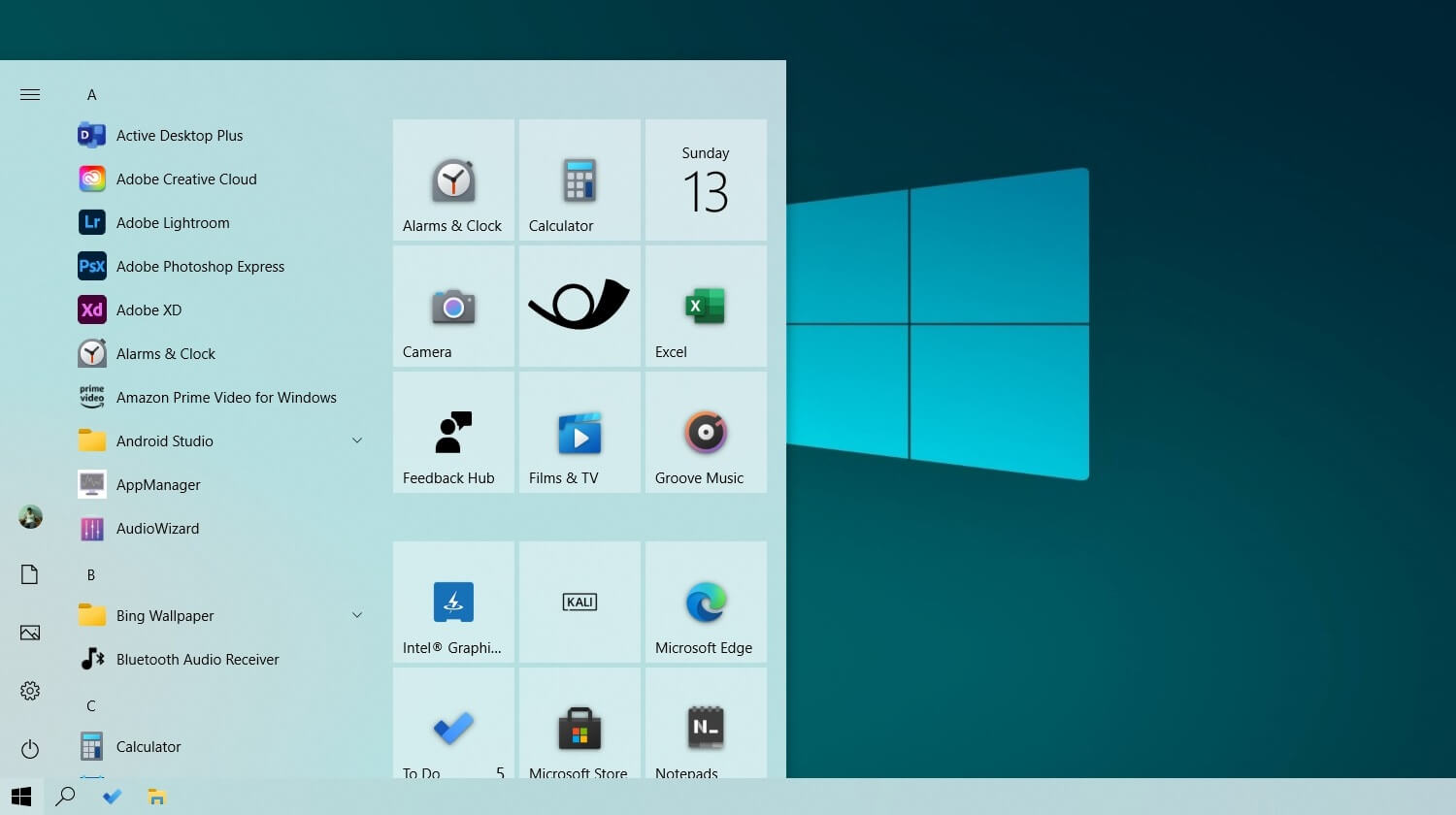Image resolution: width=1456 pixels, height=815 pixels.
Task: Open taskbar Search magnifier
Action: click(x=65, y=797)
